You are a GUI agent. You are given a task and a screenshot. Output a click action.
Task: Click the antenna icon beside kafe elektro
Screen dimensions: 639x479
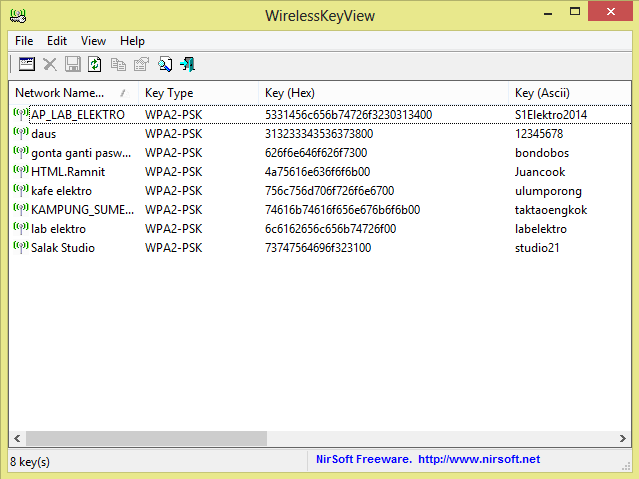pos(21,190)
